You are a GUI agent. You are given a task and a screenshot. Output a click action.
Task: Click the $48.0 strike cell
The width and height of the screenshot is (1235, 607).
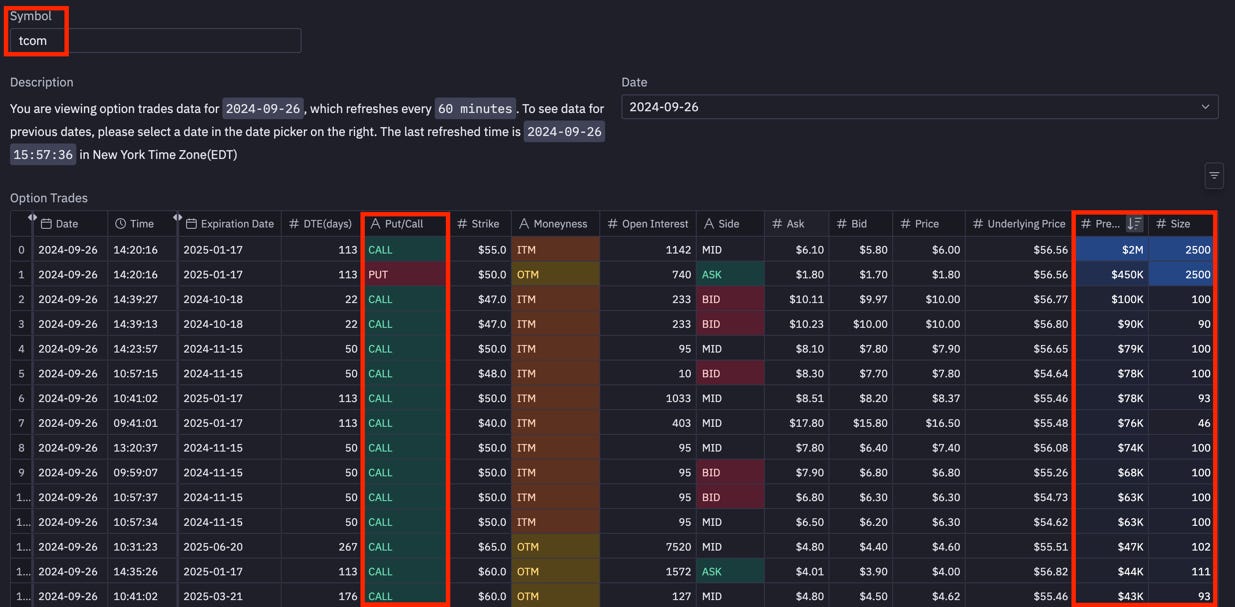480,374
